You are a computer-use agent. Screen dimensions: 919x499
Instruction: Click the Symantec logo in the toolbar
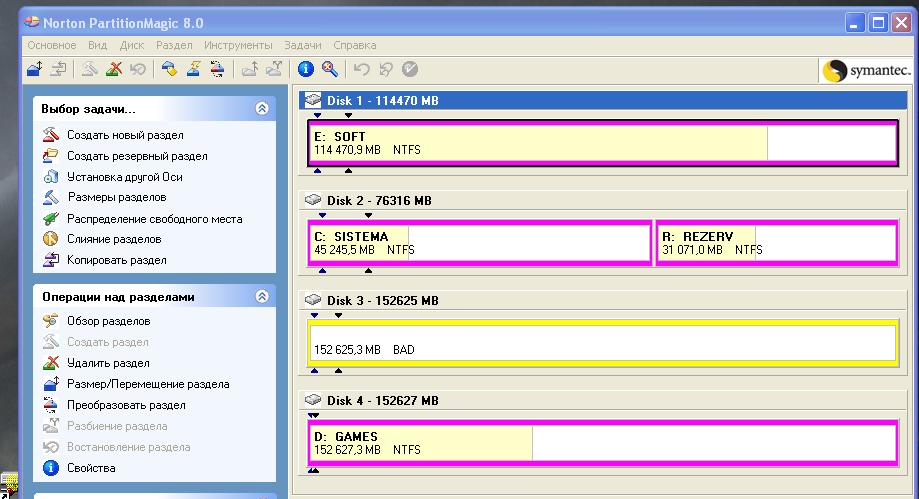click(x=865, y=70)
